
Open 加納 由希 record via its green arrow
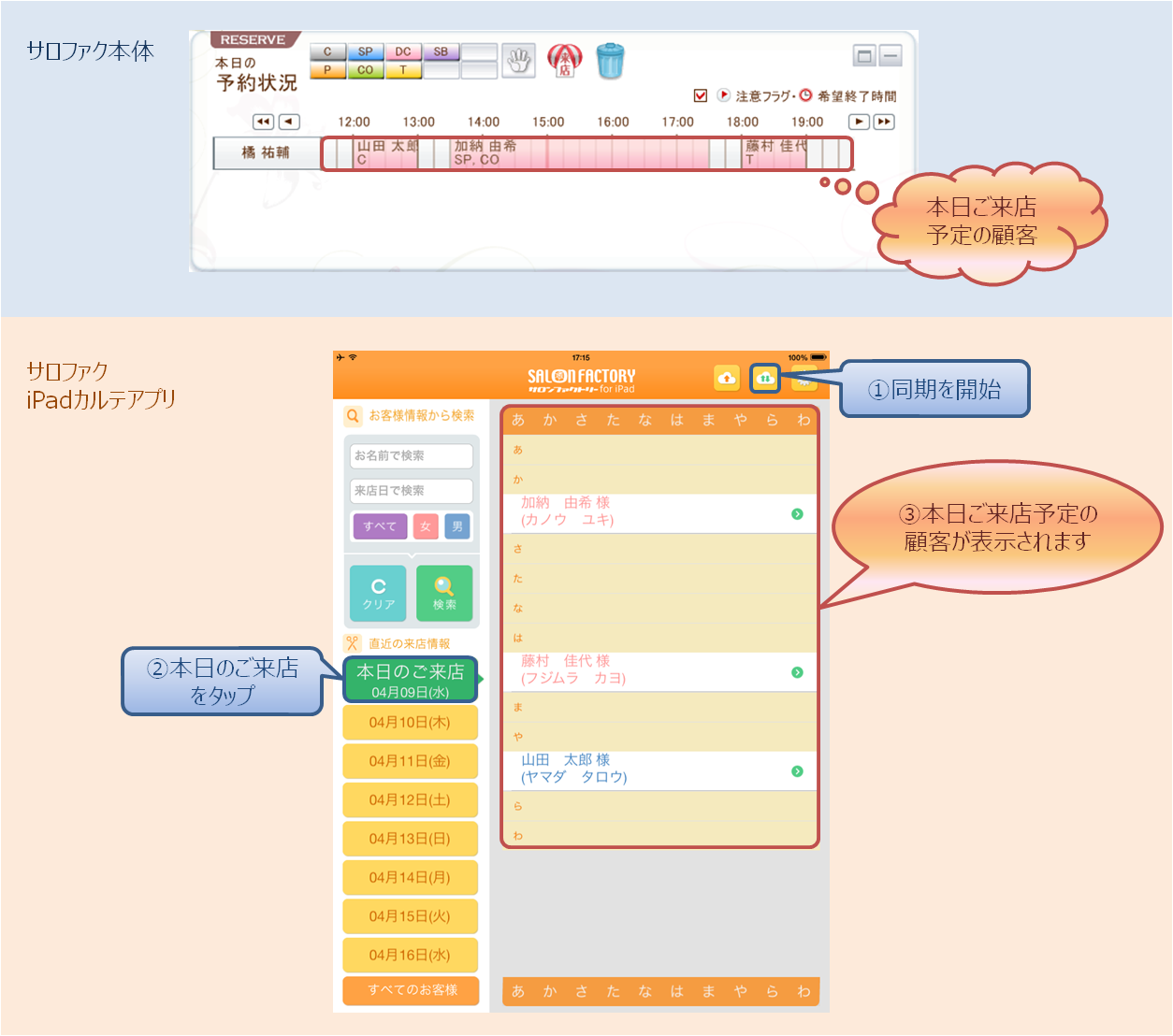click(x=797, y=513)
